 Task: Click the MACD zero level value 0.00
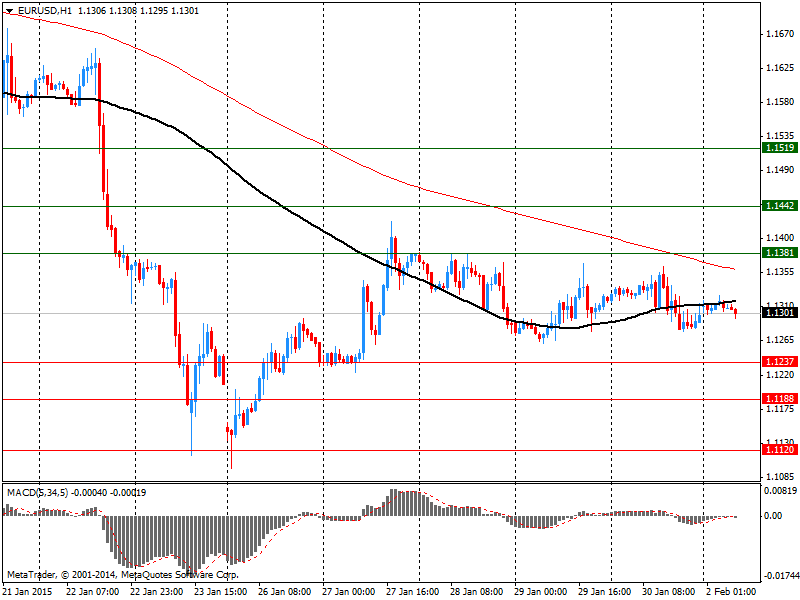(x=773, y=516)
